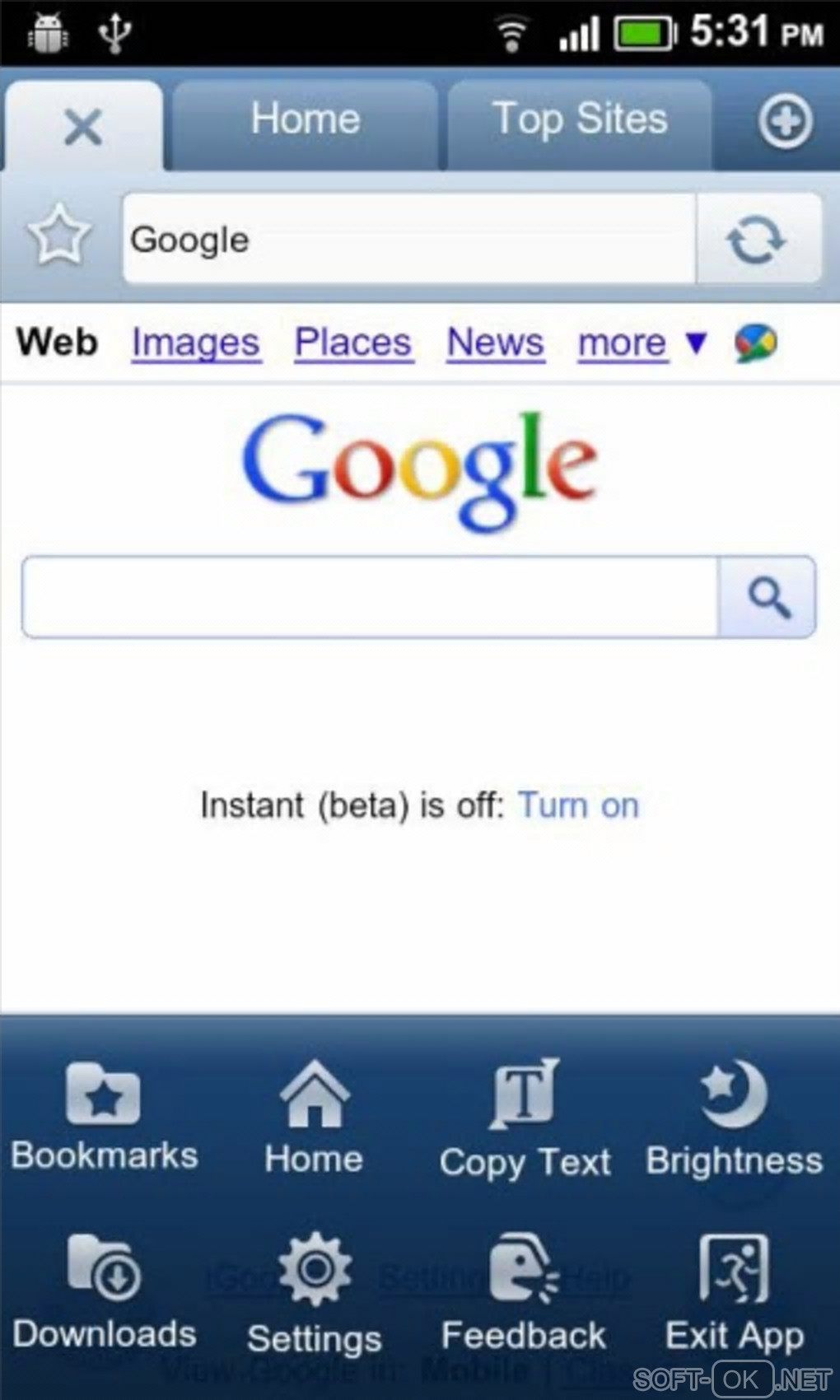The height and width of the screenshot is (1400, 840).
Task: Open the Places link
Action: click(353, 343)
